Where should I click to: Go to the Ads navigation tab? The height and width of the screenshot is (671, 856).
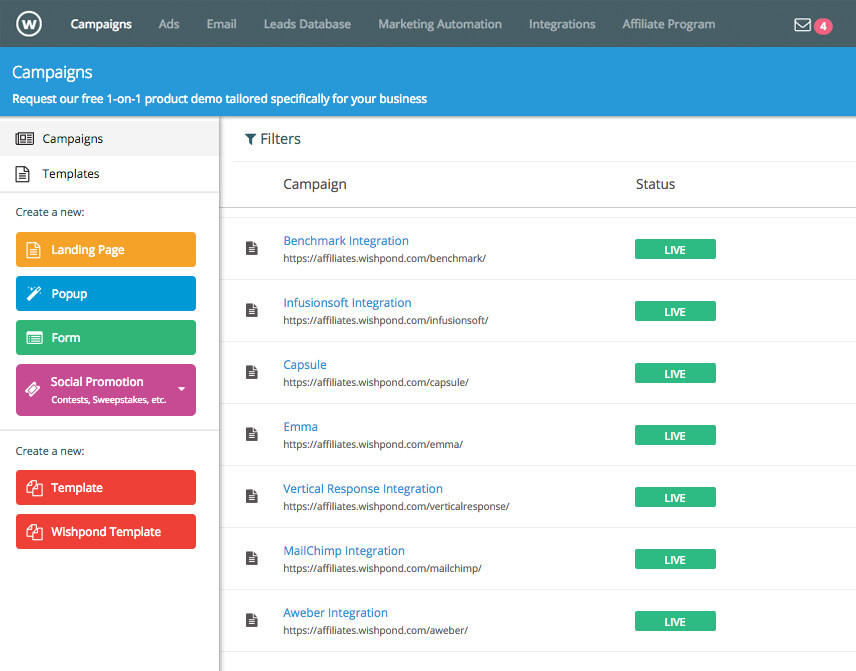click(x=169, y=24)
